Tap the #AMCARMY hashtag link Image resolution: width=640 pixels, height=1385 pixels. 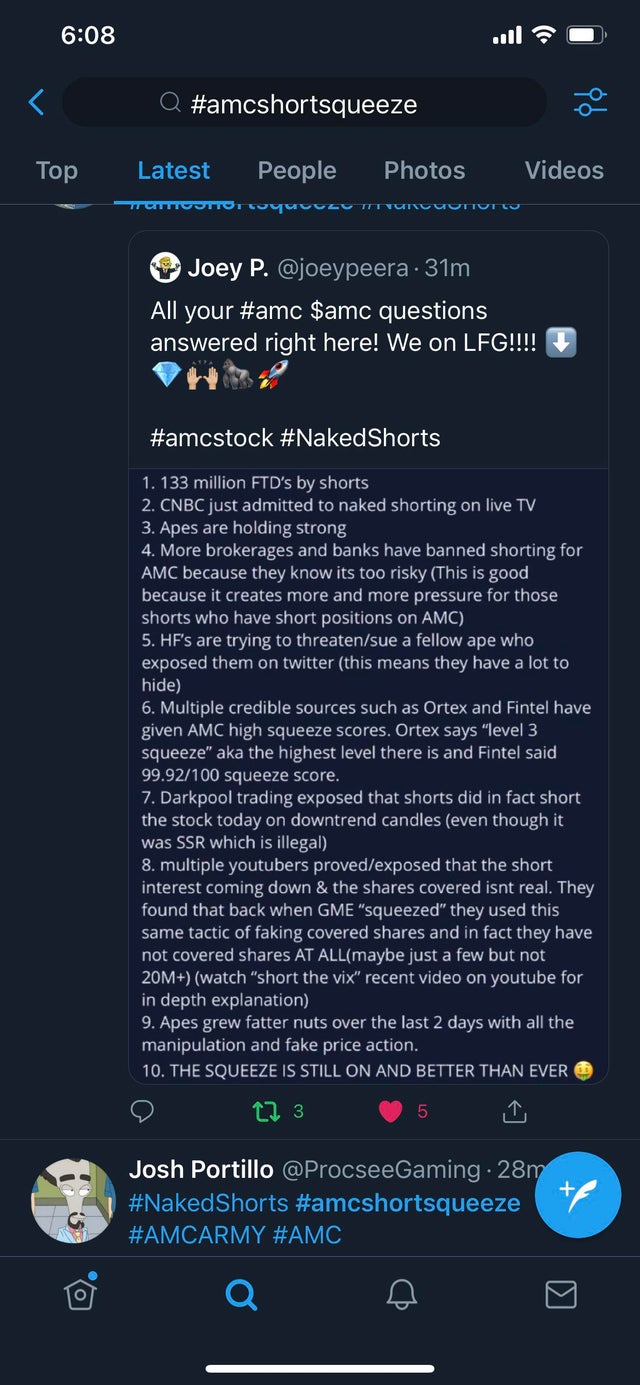click(194, 1235)
